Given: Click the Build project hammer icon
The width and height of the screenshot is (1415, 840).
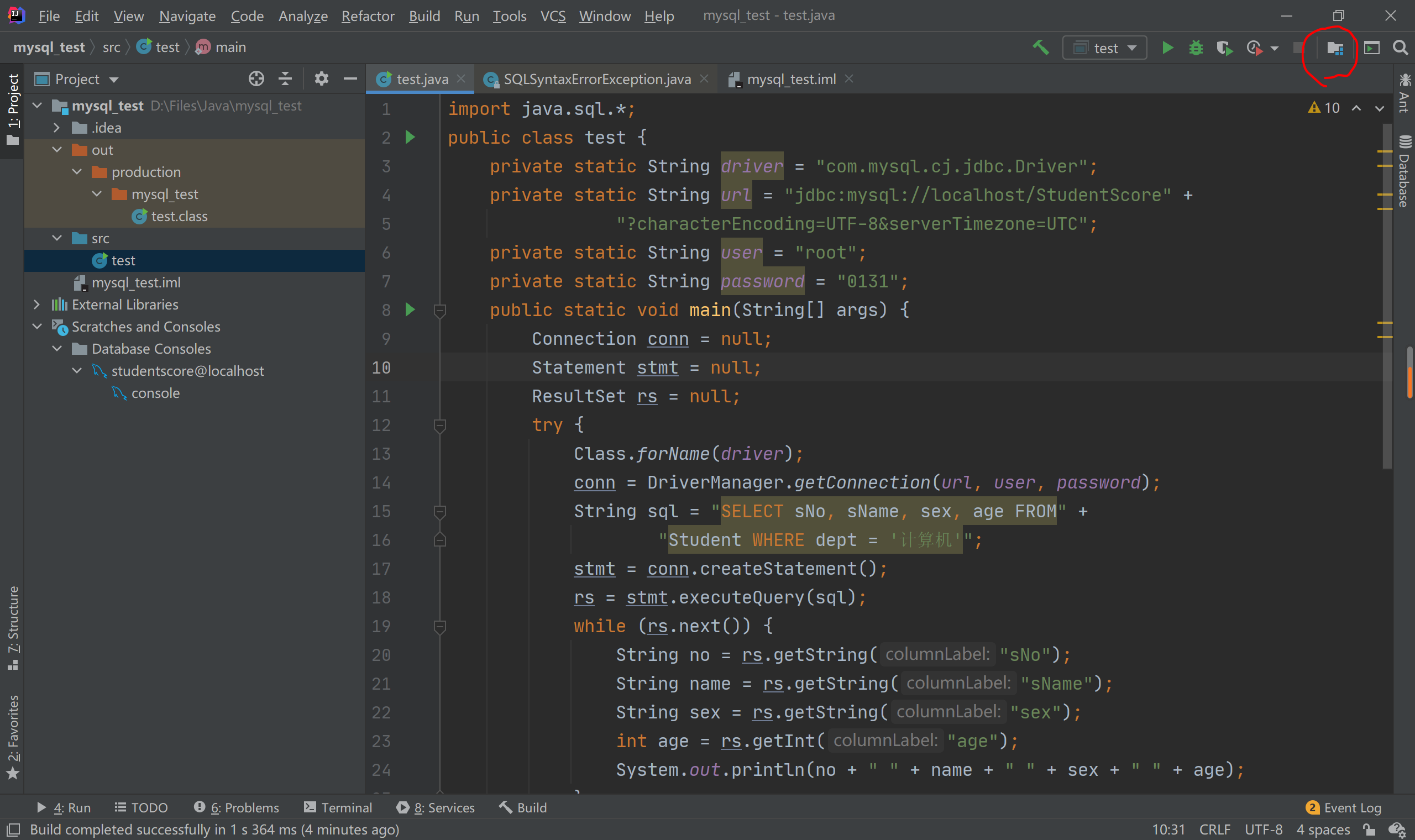Looking at the screenshot, I should 1041,48.
